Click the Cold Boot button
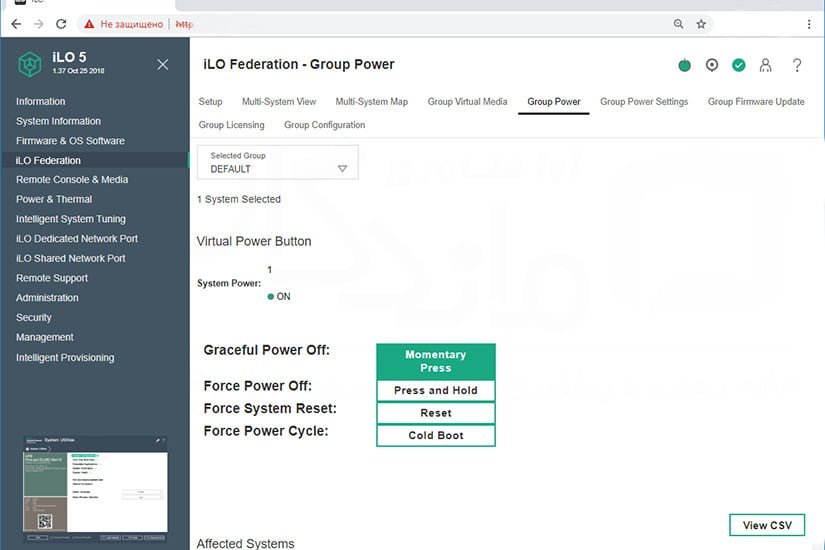 [436, 436]
